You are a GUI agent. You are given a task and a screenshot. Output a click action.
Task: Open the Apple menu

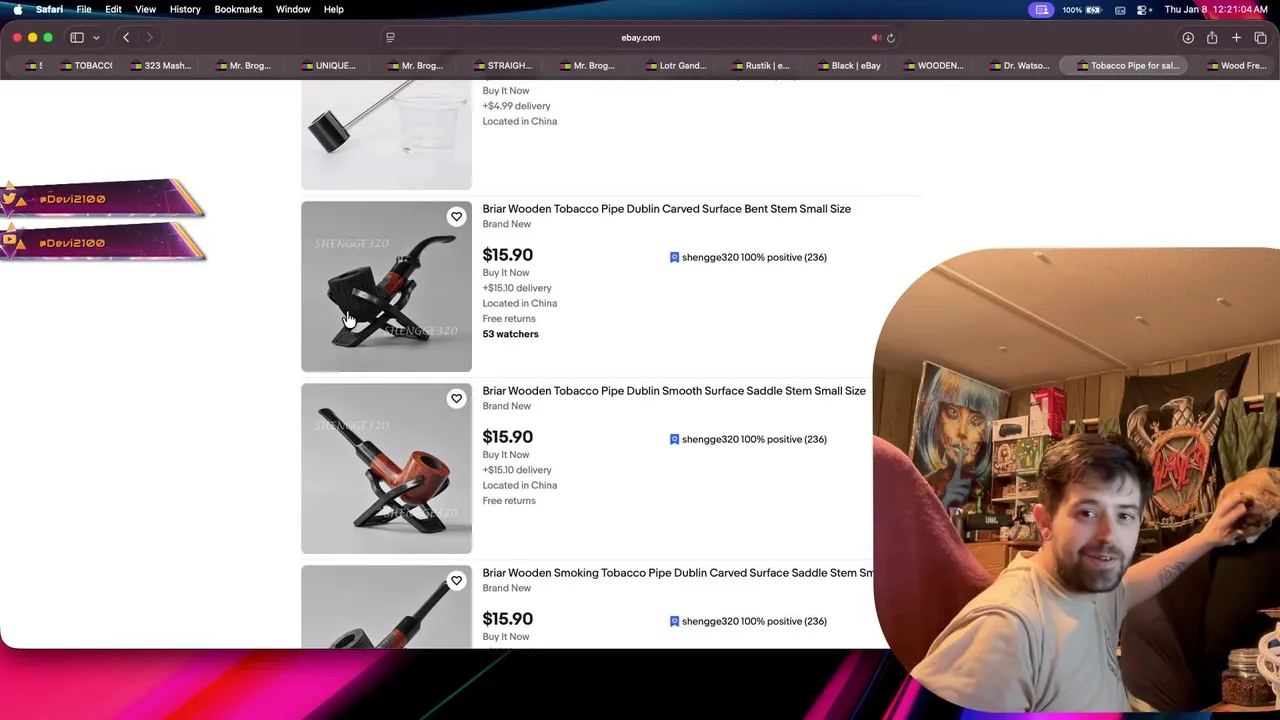click(17, 9)
